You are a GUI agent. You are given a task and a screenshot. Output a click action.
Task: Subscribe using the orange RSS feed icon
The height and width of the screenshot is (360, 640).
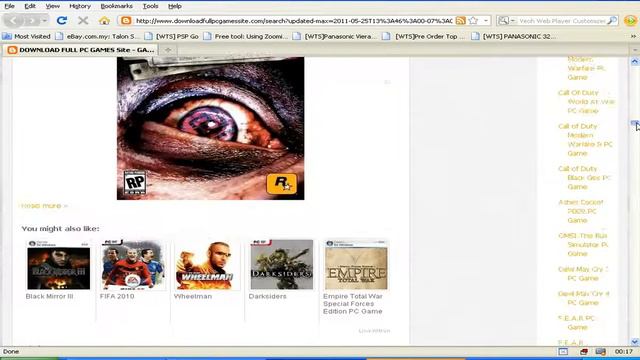pos(461,20)
